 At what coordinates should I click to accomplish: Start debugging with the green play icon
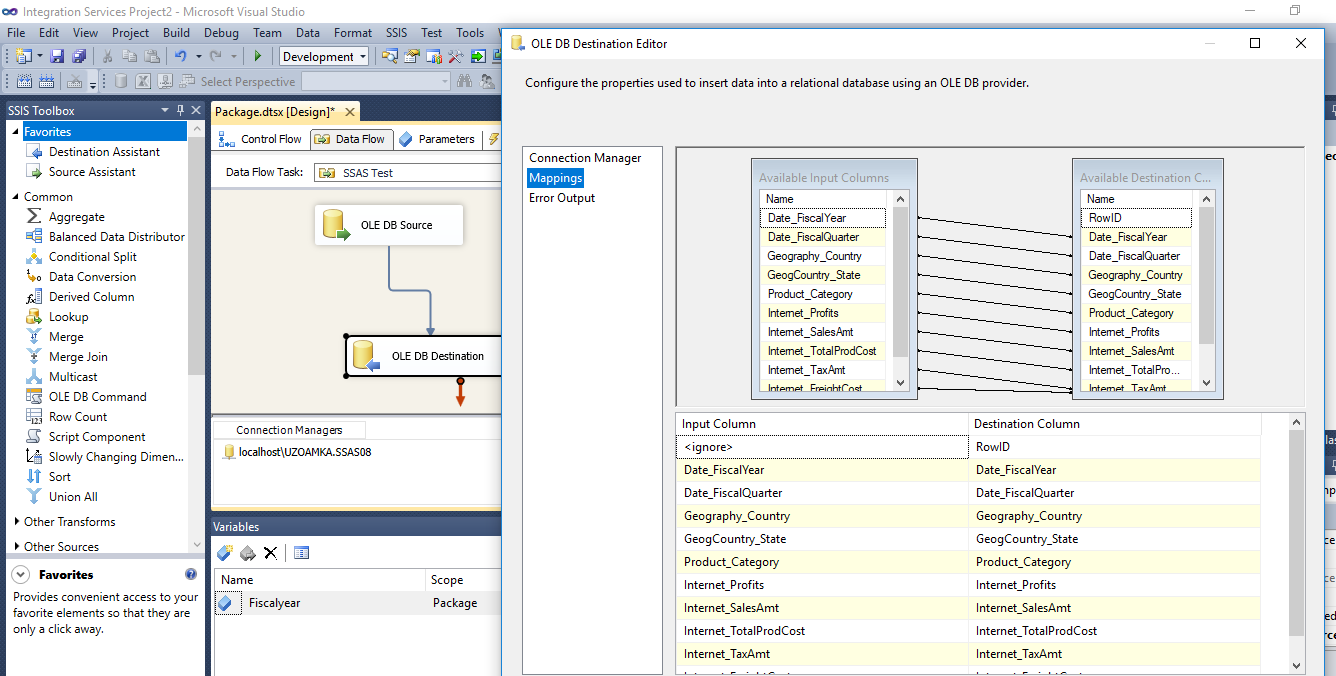coord(257,56)
